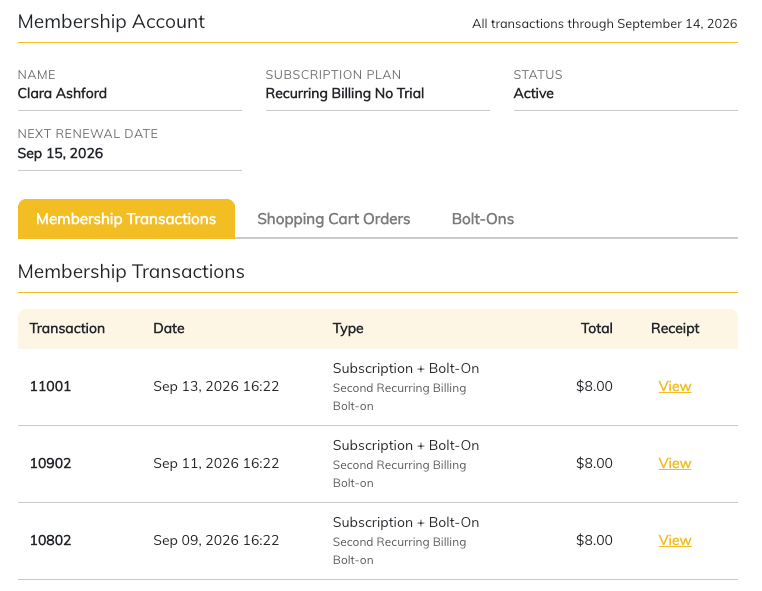Image resolution: width=762 pixels, height=591 pixels.
Task: Switch to the Shopping Cart Orders tab
Action: [x=333, y=219]
